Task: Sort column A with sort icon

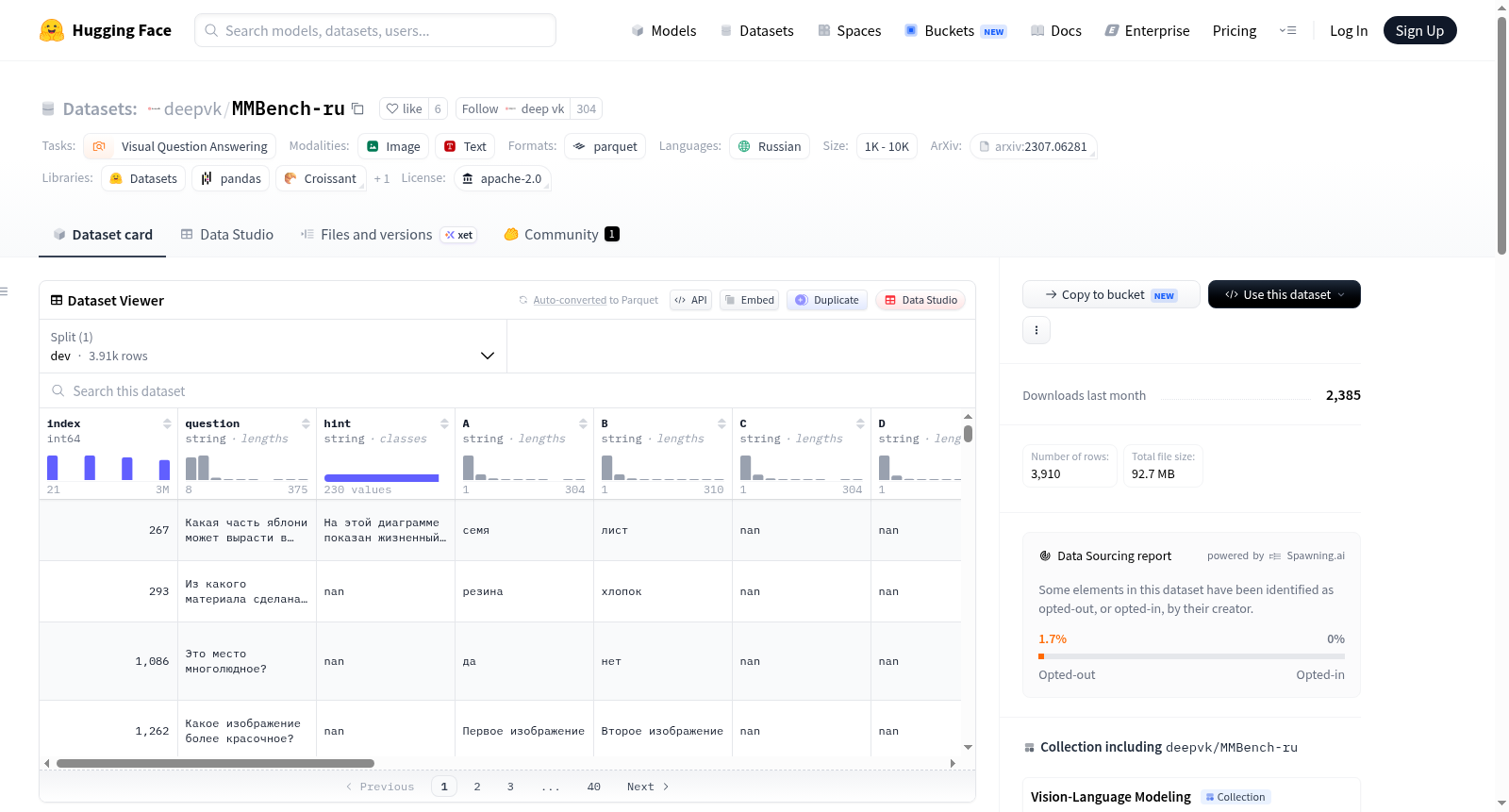Action: coord(583,423)
